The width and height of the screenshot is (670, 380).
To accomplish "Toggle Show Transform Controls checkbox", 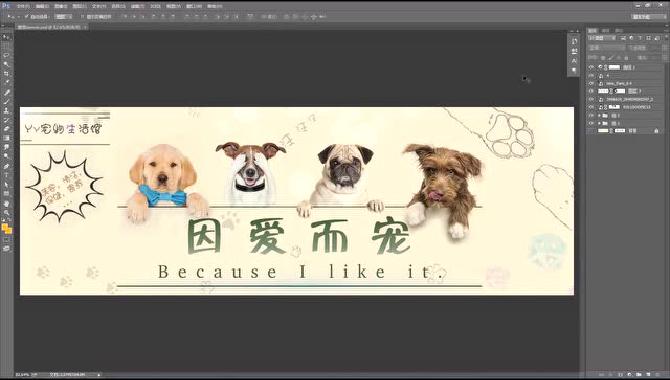I will [82, 16].
